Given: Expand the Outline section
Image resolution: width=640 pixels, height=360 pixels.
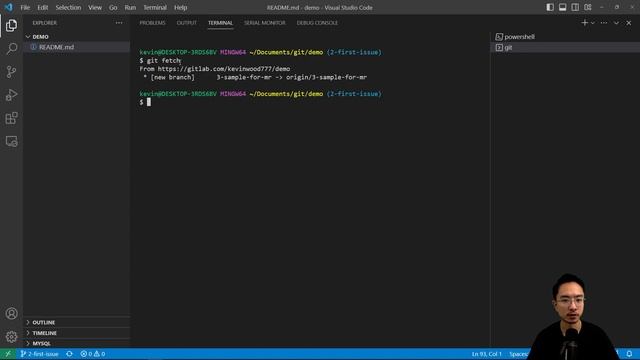Looking at the screenshot, I should 76,322.
